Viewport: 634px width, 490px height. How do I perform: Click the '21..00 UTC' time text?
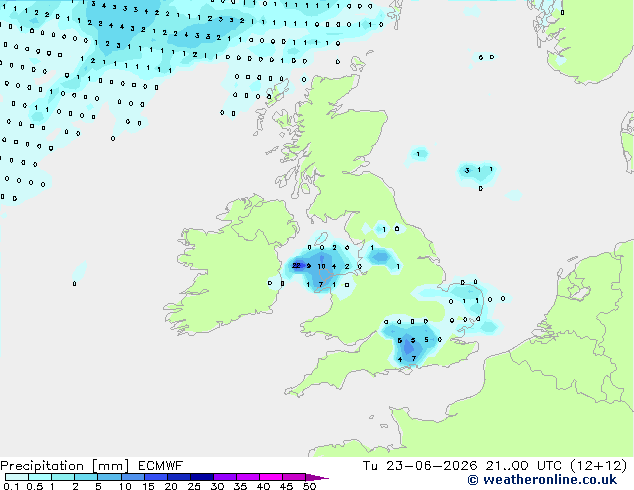point(524,466)
